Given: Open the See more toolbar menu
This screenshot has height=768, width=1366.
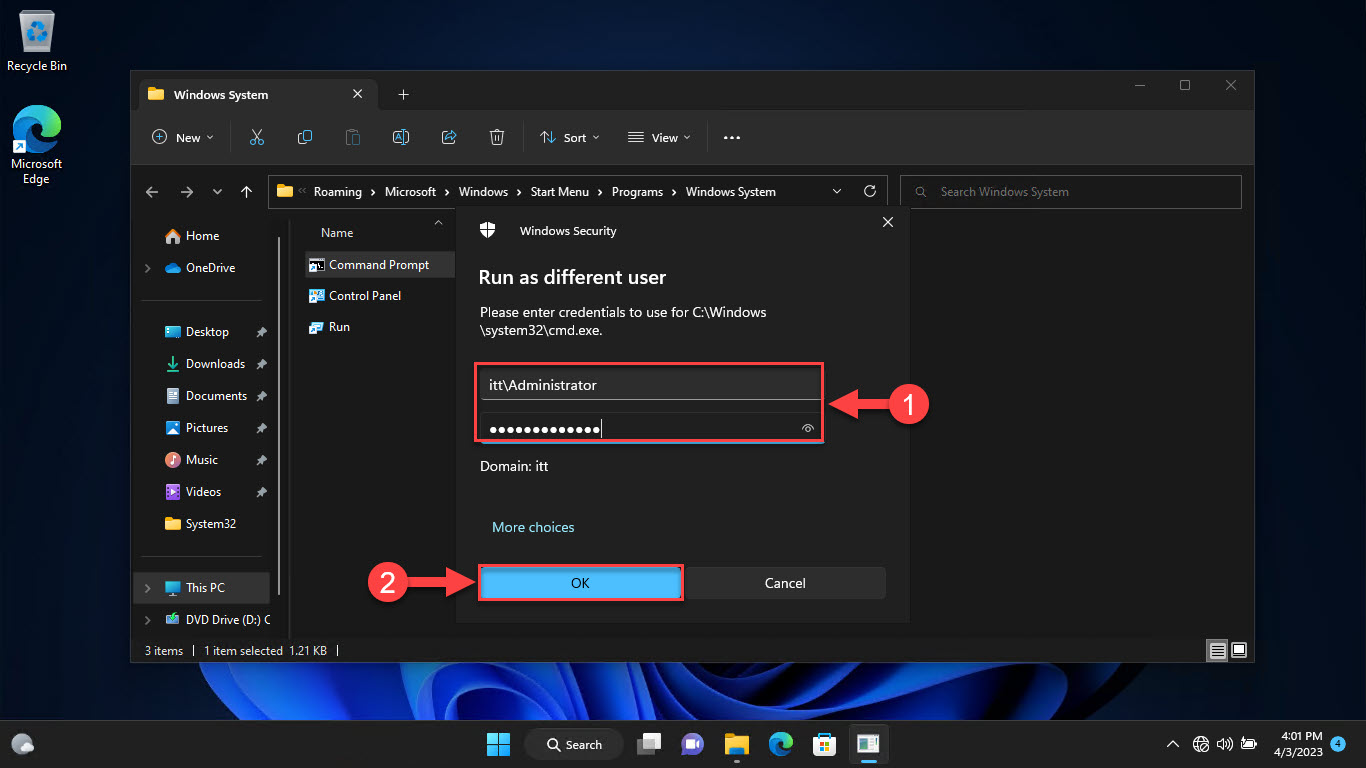Looking at the screenshot, I should pyautogui.click(x=731, y=137).
